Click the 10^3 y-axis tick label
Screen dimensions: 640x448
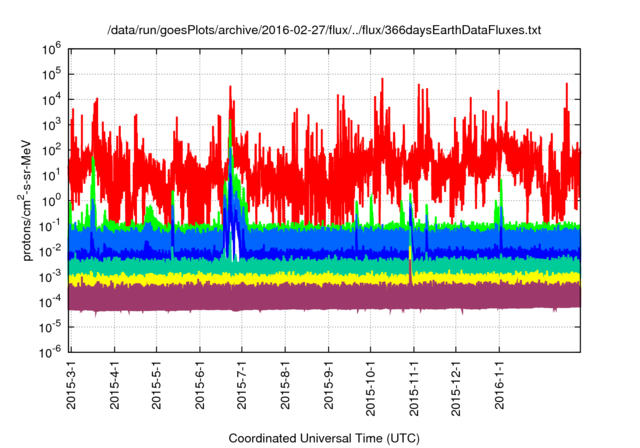(51, 125)
